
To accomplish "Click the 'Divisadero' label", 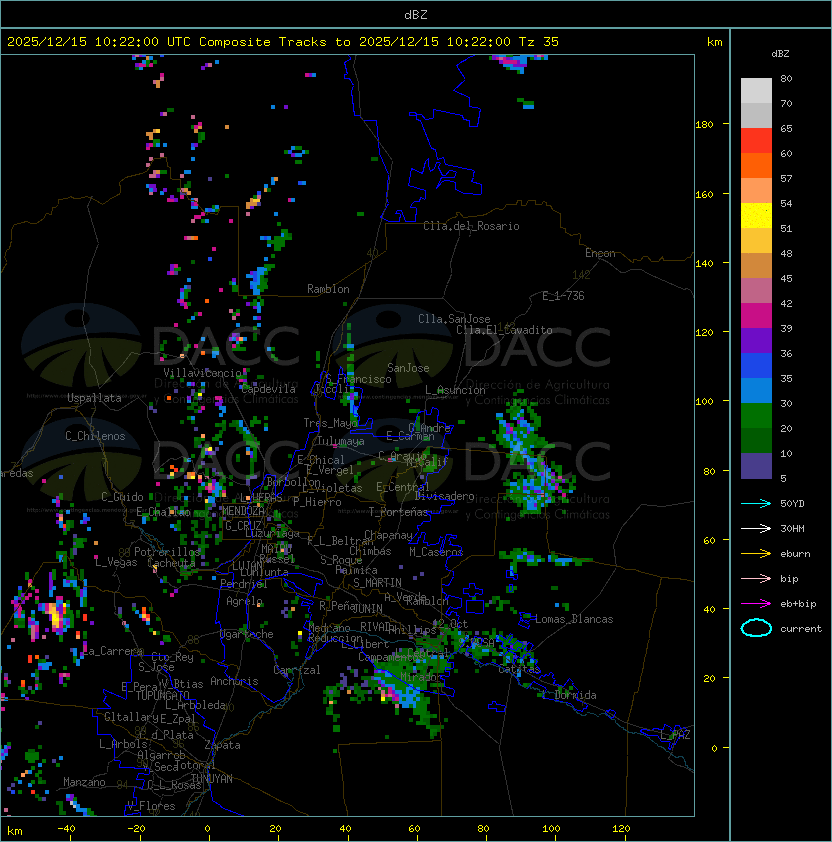I will click(x=444, y=496).
